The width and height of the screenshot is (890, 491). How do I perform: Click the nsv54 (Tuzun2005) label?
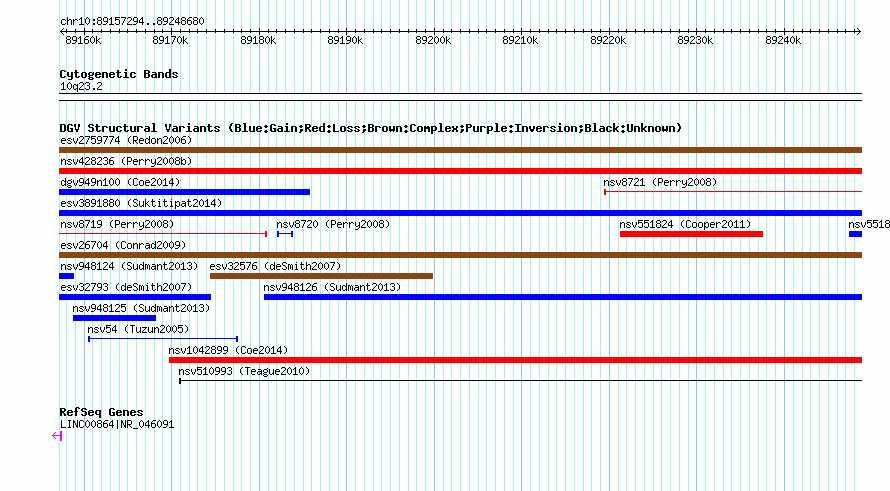[138, 329]
